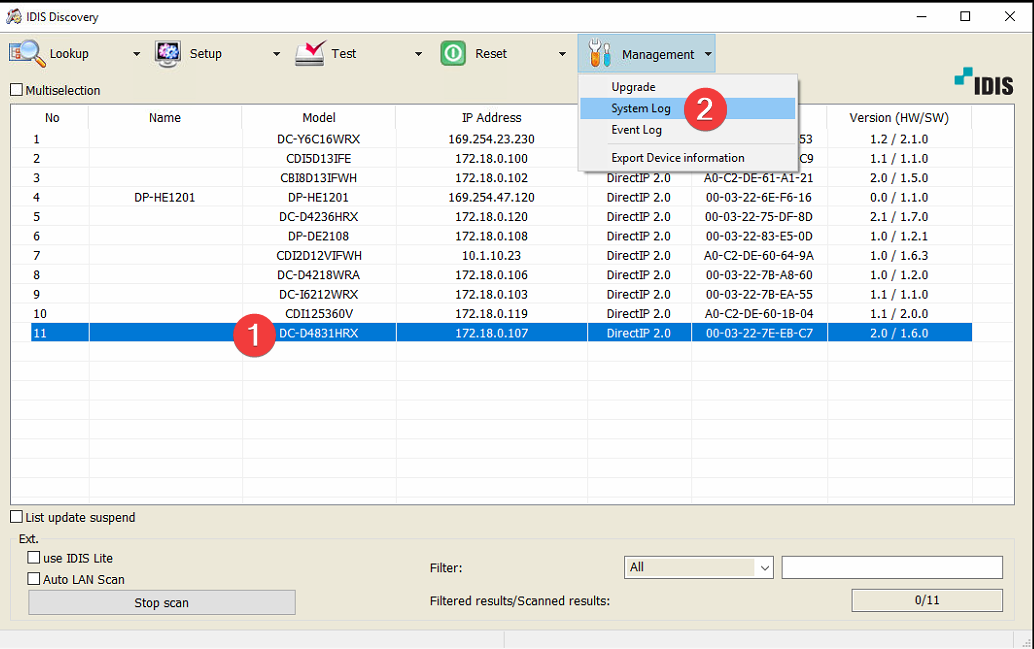Tick the List update suspend checkbox
The image size is (1034, 649).
point(16,517)
